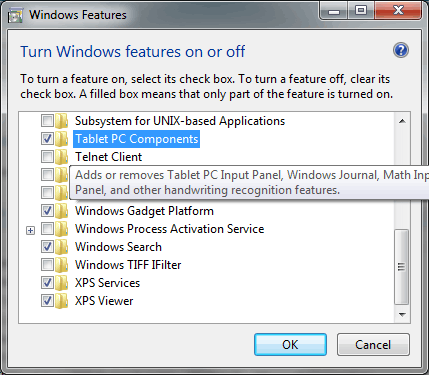Select the Tablet PC Components row label
This screenshot has height=375, width=429.
pos(137,139)
